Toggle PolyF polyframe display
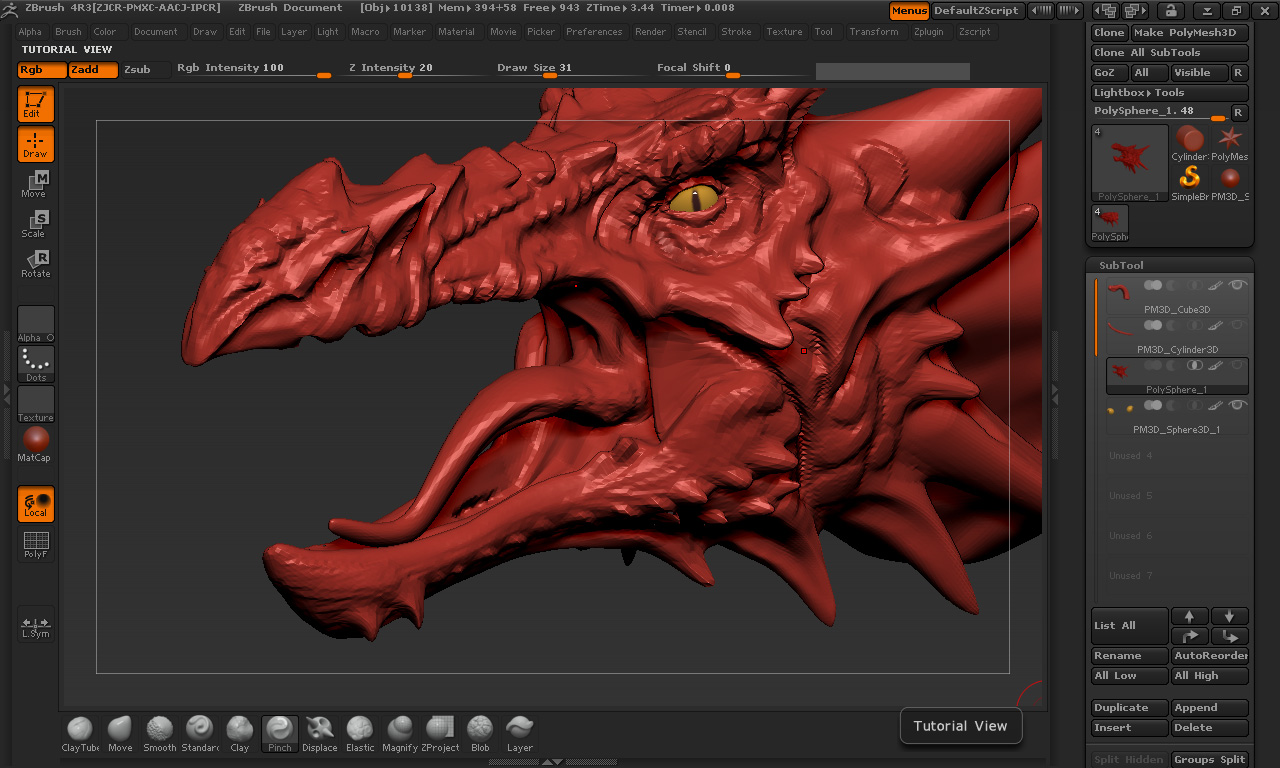Image resolution: width=1280 pixels, height=768 pixels. pyautogui.click(x=35, y=545)
